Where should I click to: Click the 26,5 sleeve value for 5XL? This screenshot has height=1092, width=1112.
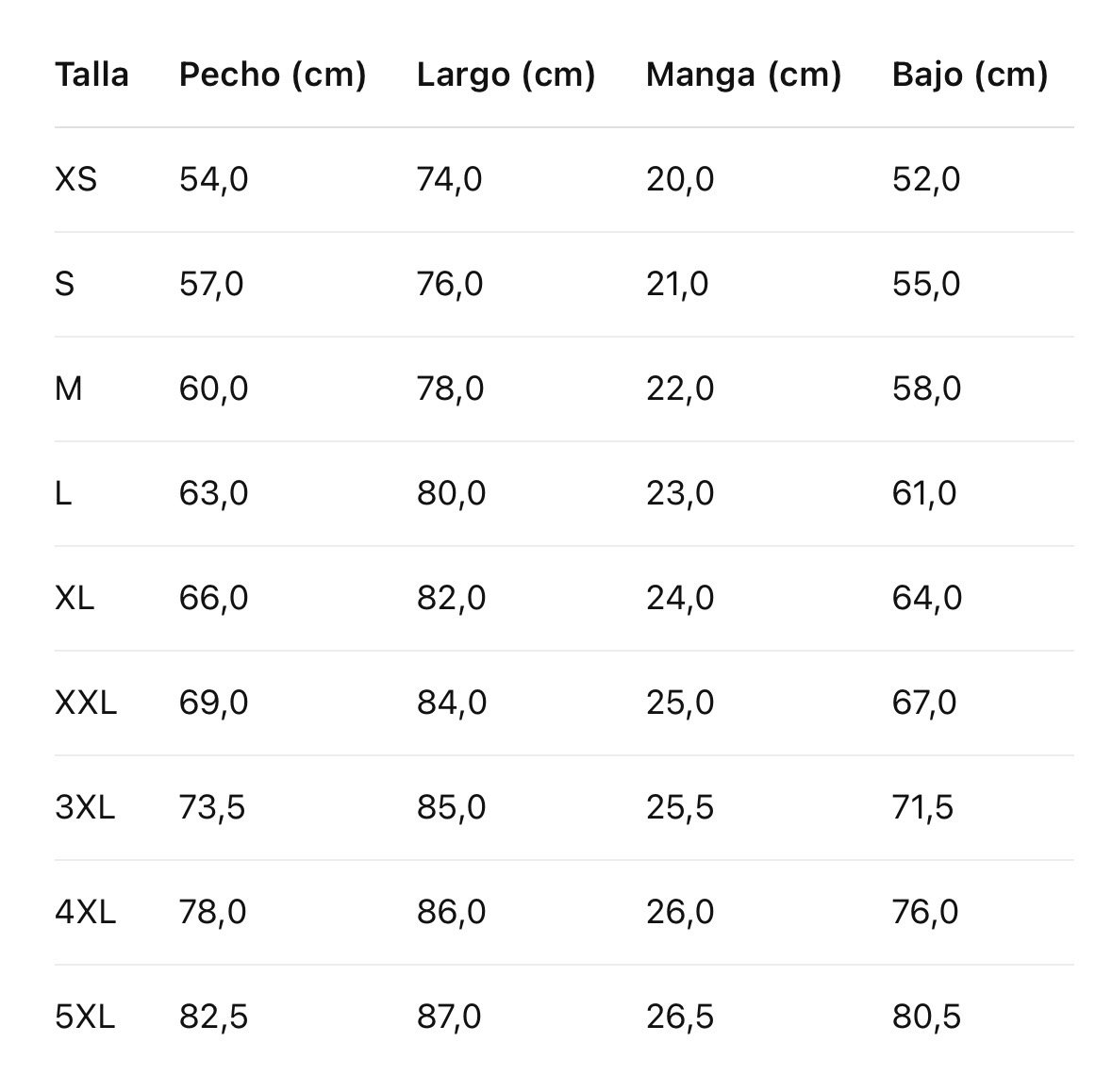(x=680, y=1017)
